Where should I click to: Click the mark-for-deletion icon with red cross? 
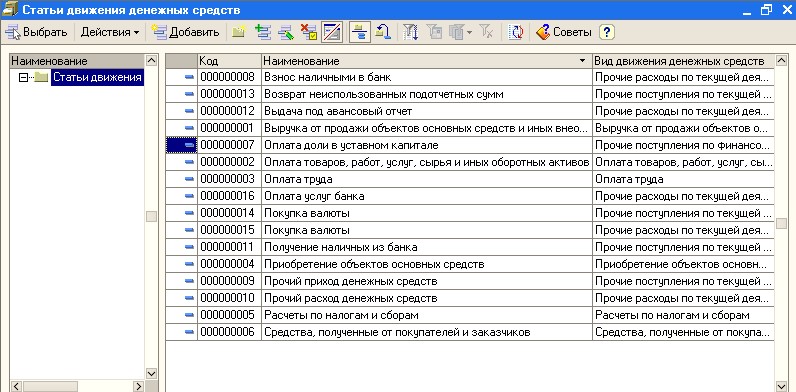309,32
